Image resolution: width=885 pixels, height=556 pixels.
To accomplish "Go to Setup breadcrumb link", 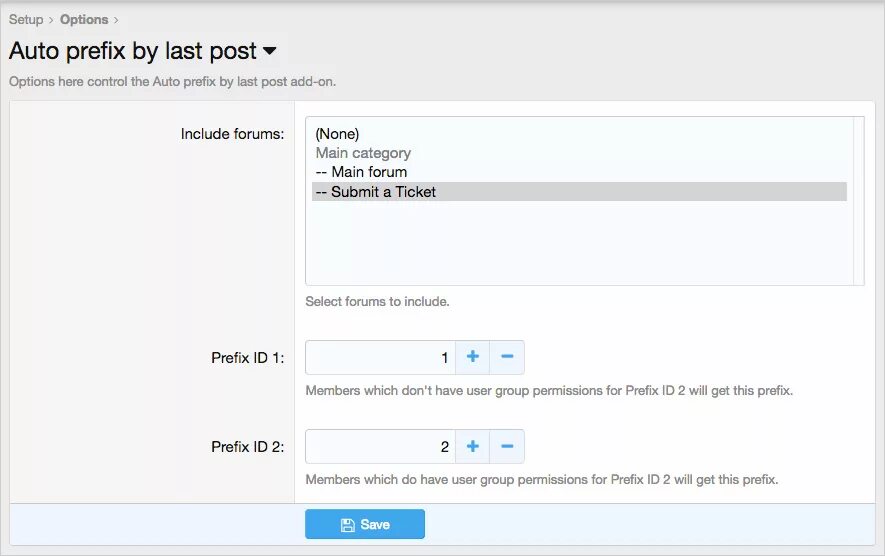I will 26,19.
